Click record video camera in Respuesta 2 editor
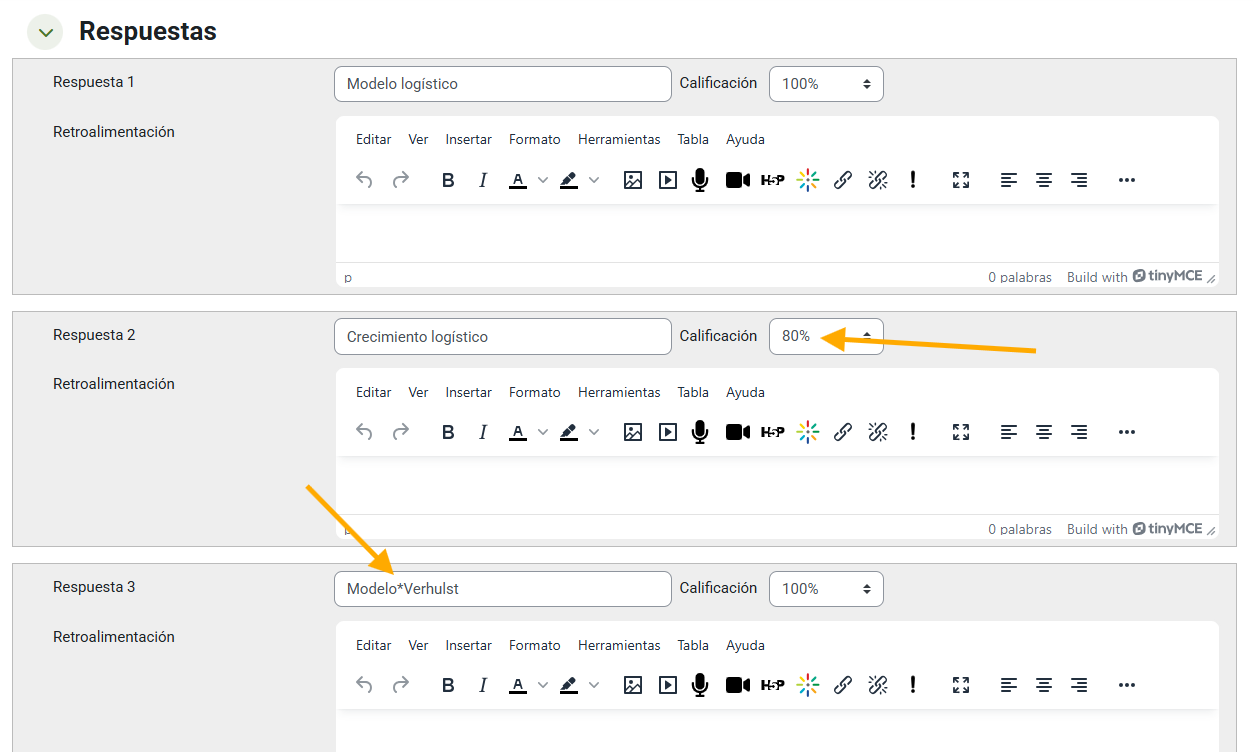The width and height of the screenshot is (1253, 752). point(737,432)
